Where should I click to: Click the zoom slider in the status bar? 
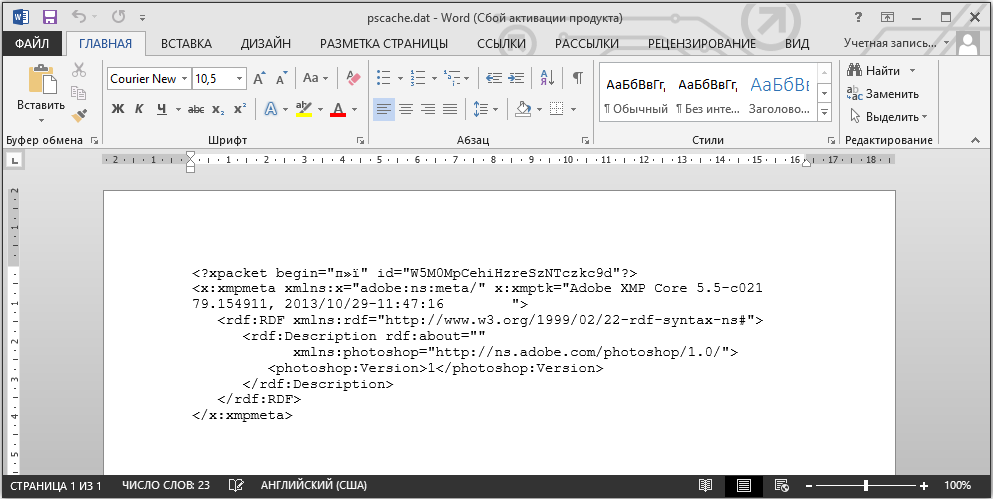(866, 486)
